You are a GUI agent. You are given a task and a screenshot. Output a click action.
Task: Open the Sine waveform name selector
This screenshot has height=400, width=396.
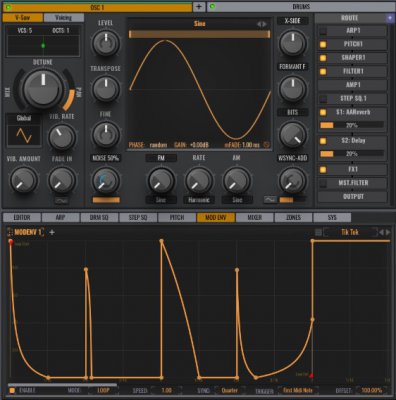[x=199, y=24]
